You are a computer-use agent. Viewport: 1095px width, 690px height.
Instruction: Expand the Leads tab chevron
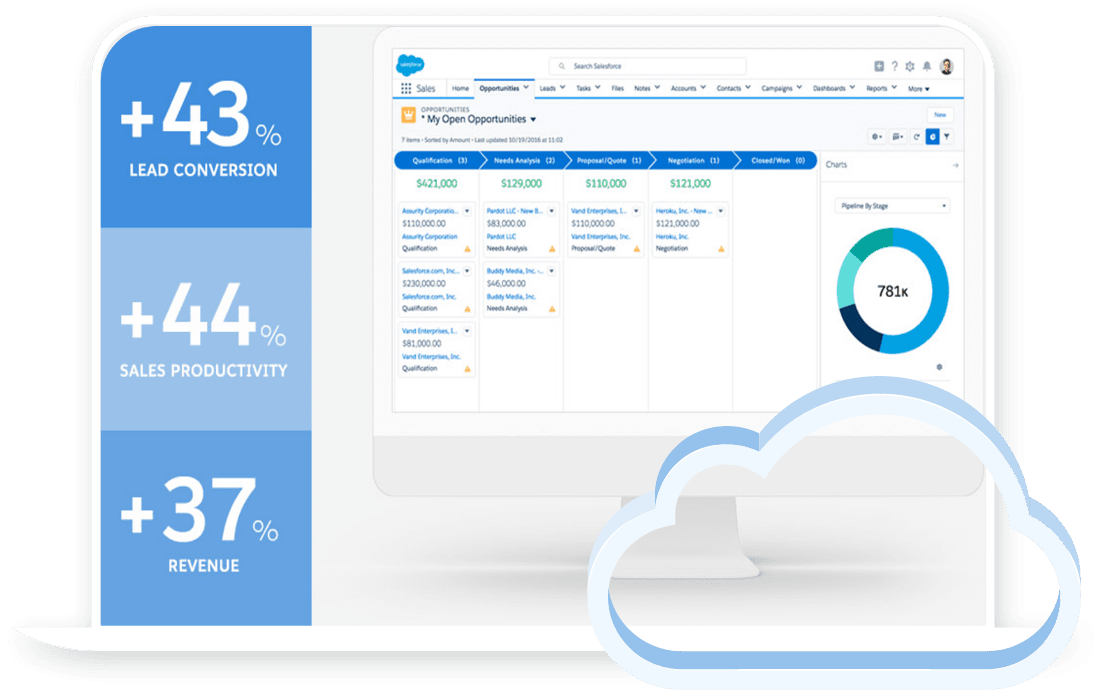pyautogui.click(x=562, y=88)
